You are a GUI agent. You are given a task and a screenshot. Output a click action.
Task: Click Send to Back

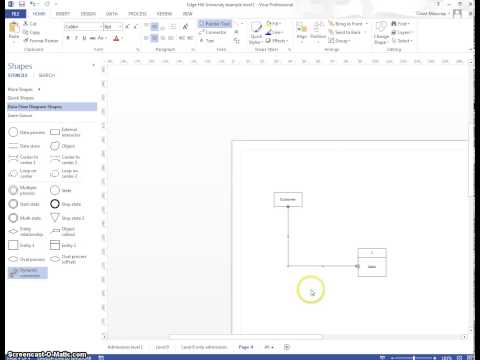(x=347, y=32)
